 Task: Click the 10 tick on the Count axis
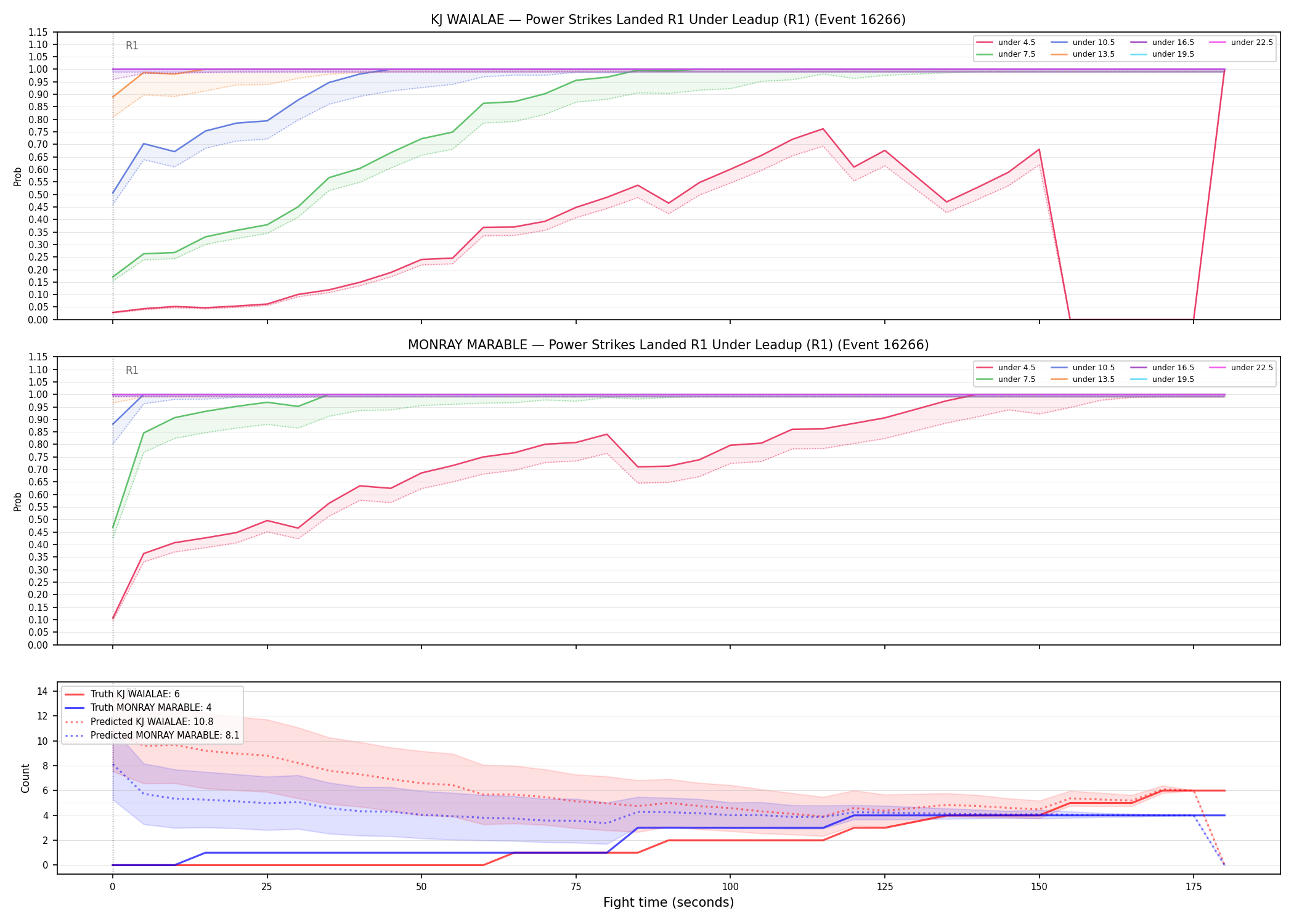click(43, 741)
